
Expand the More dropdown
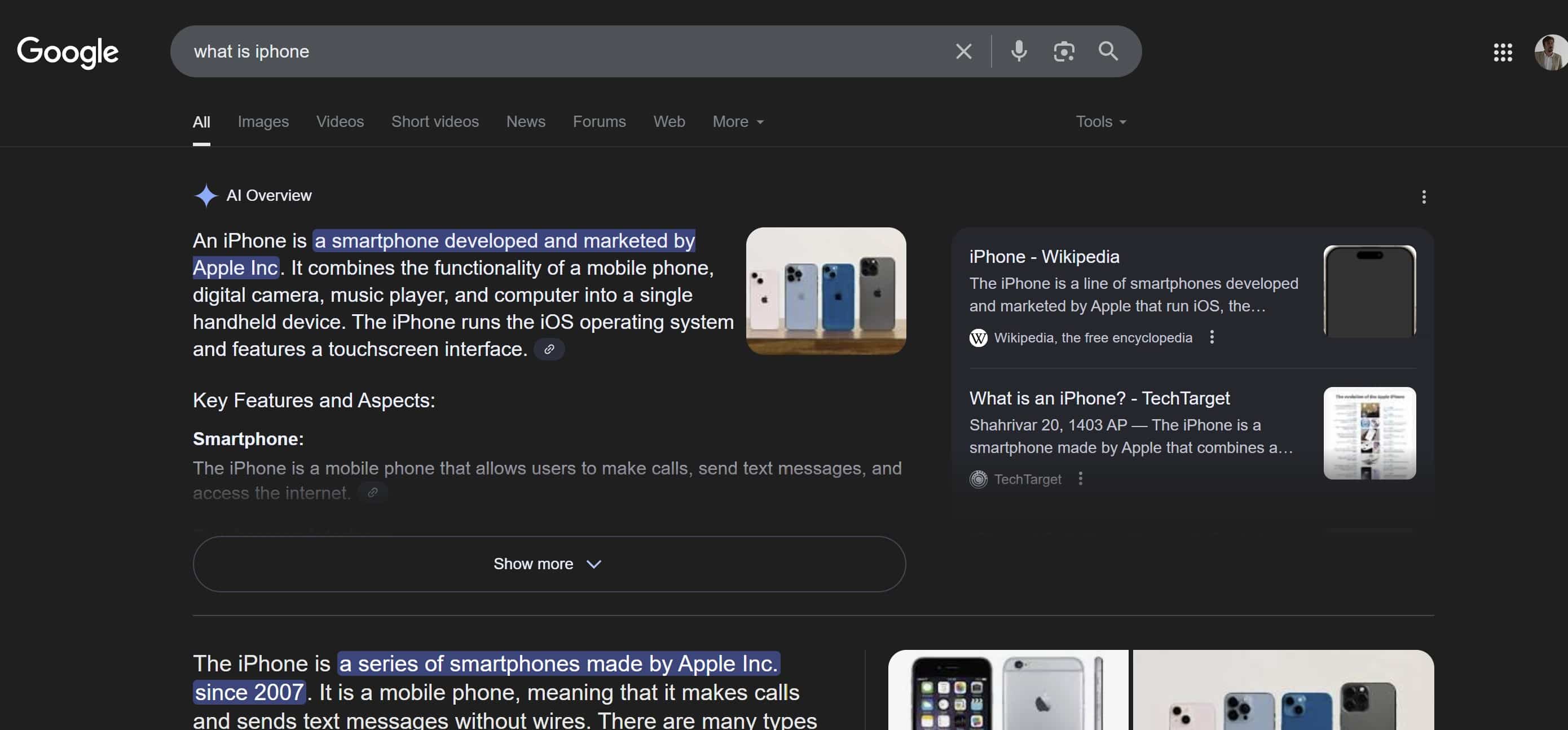click(x=738, y=122)
